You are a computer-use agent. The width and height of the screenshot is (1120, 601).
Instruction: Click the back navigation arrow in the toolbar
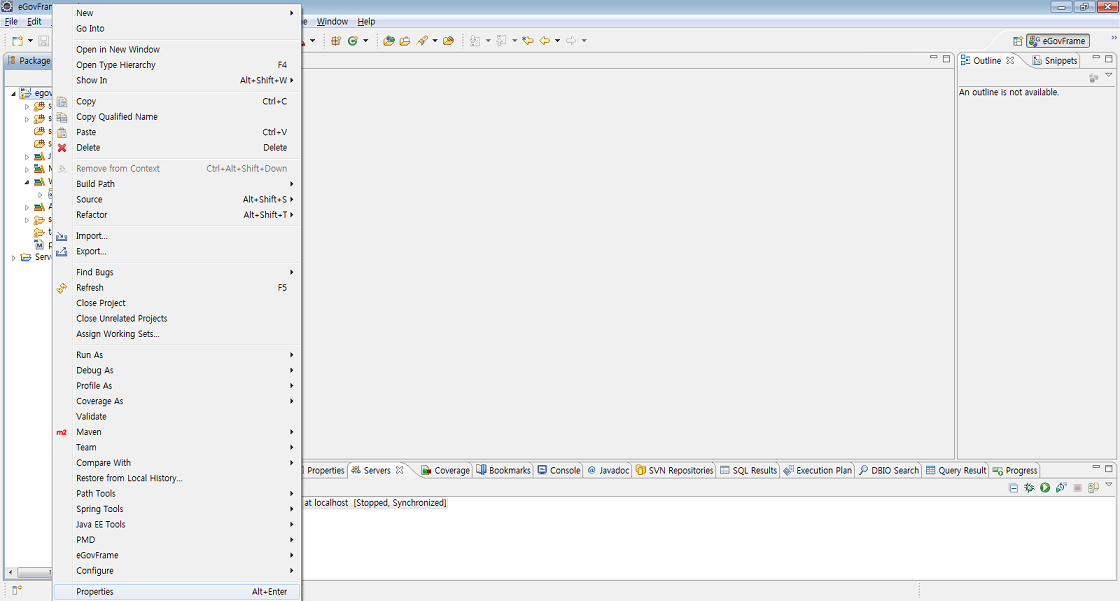545,41
